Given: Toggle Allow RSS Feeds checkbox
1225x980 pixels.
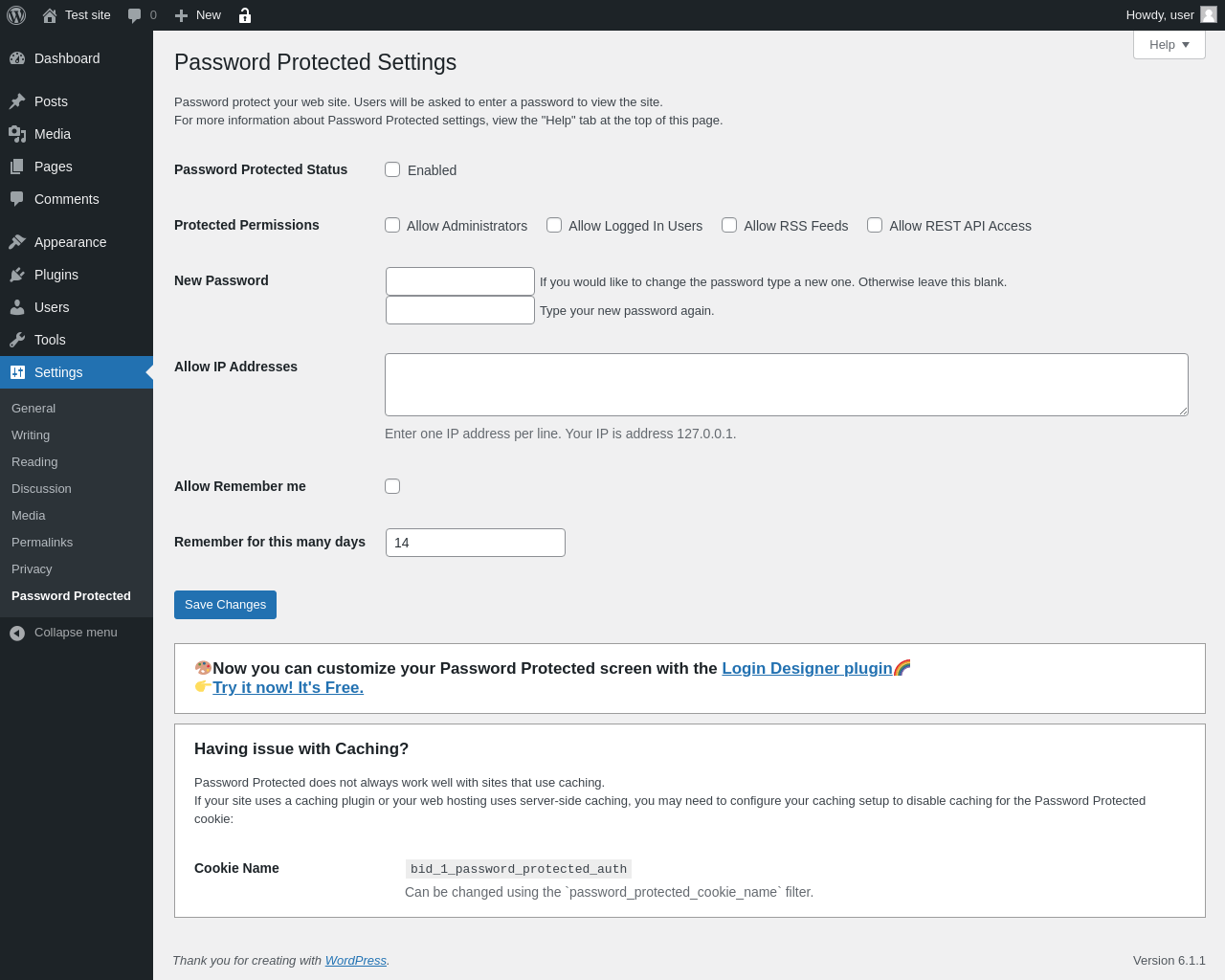Looking at the screenshot, I should pos(729,225).
